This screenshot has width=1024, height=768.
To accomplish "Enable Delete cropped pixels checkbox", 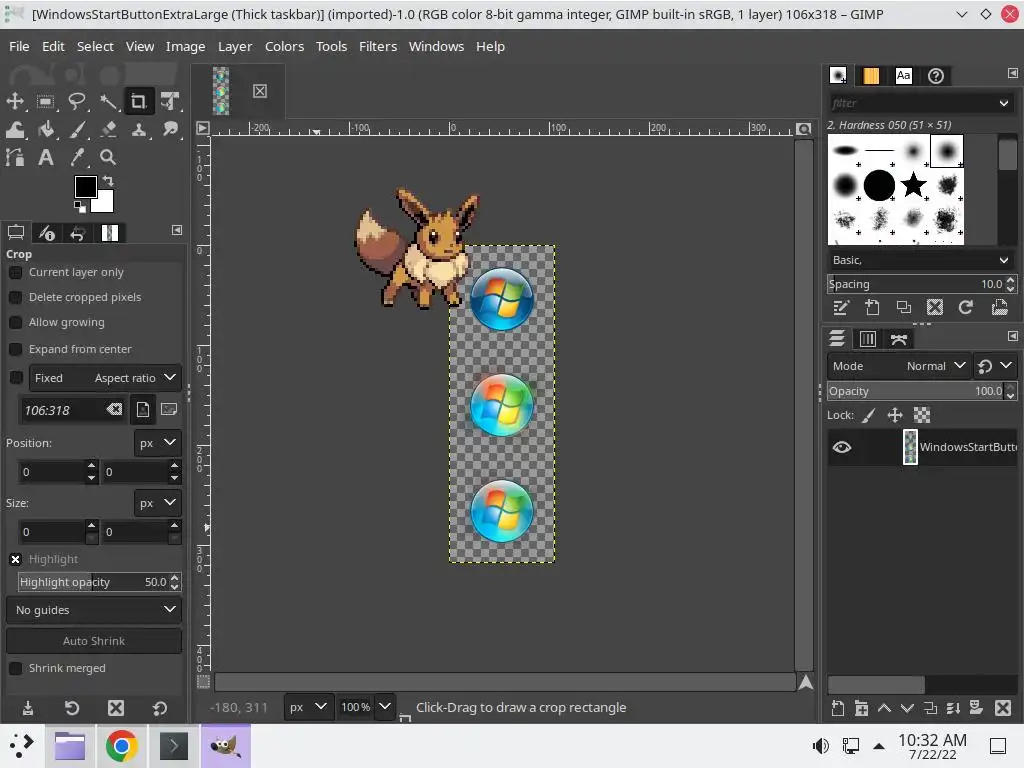I will 16,297.
